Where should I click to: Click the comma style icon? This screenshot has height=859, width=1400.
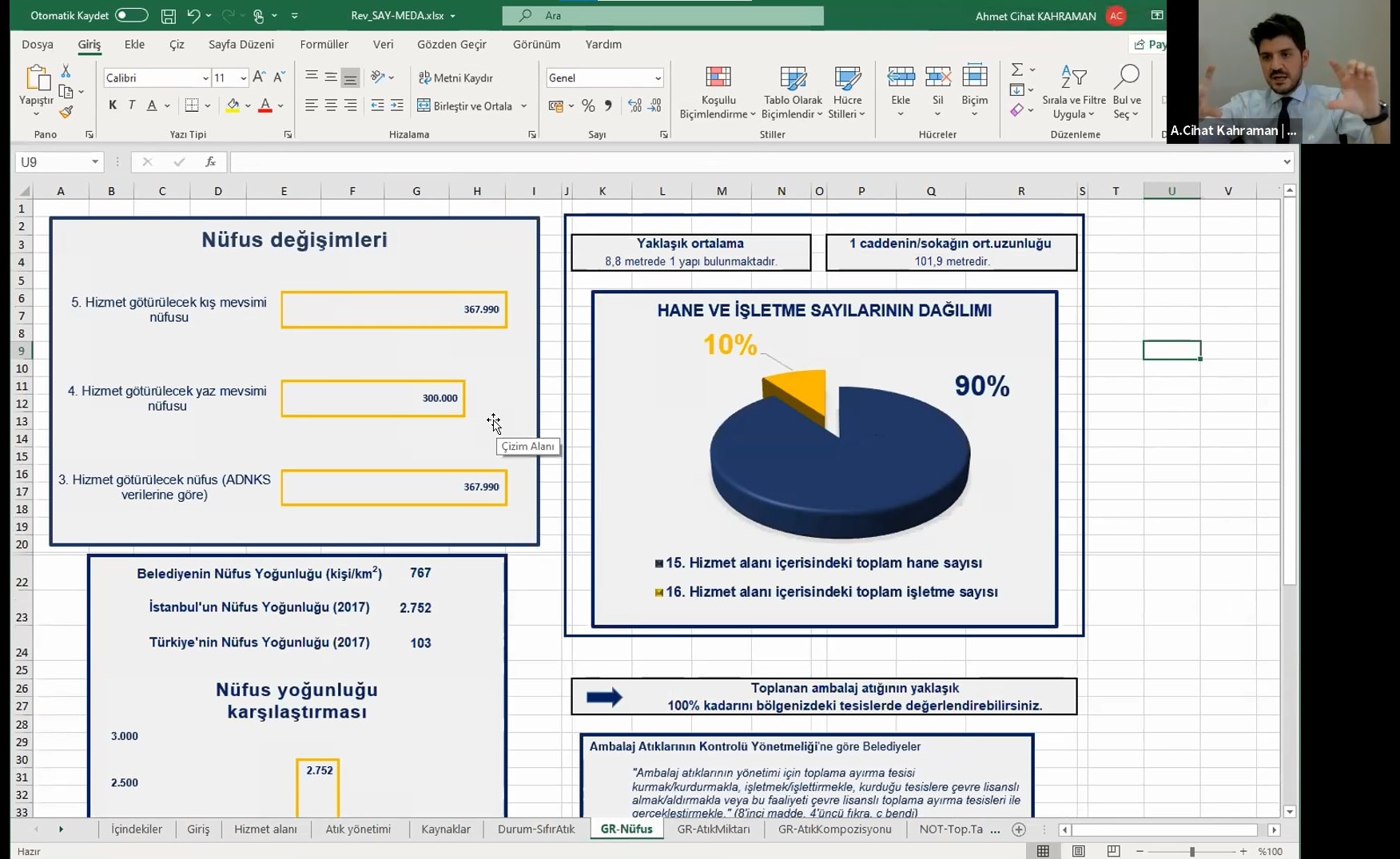coord(608,105)
